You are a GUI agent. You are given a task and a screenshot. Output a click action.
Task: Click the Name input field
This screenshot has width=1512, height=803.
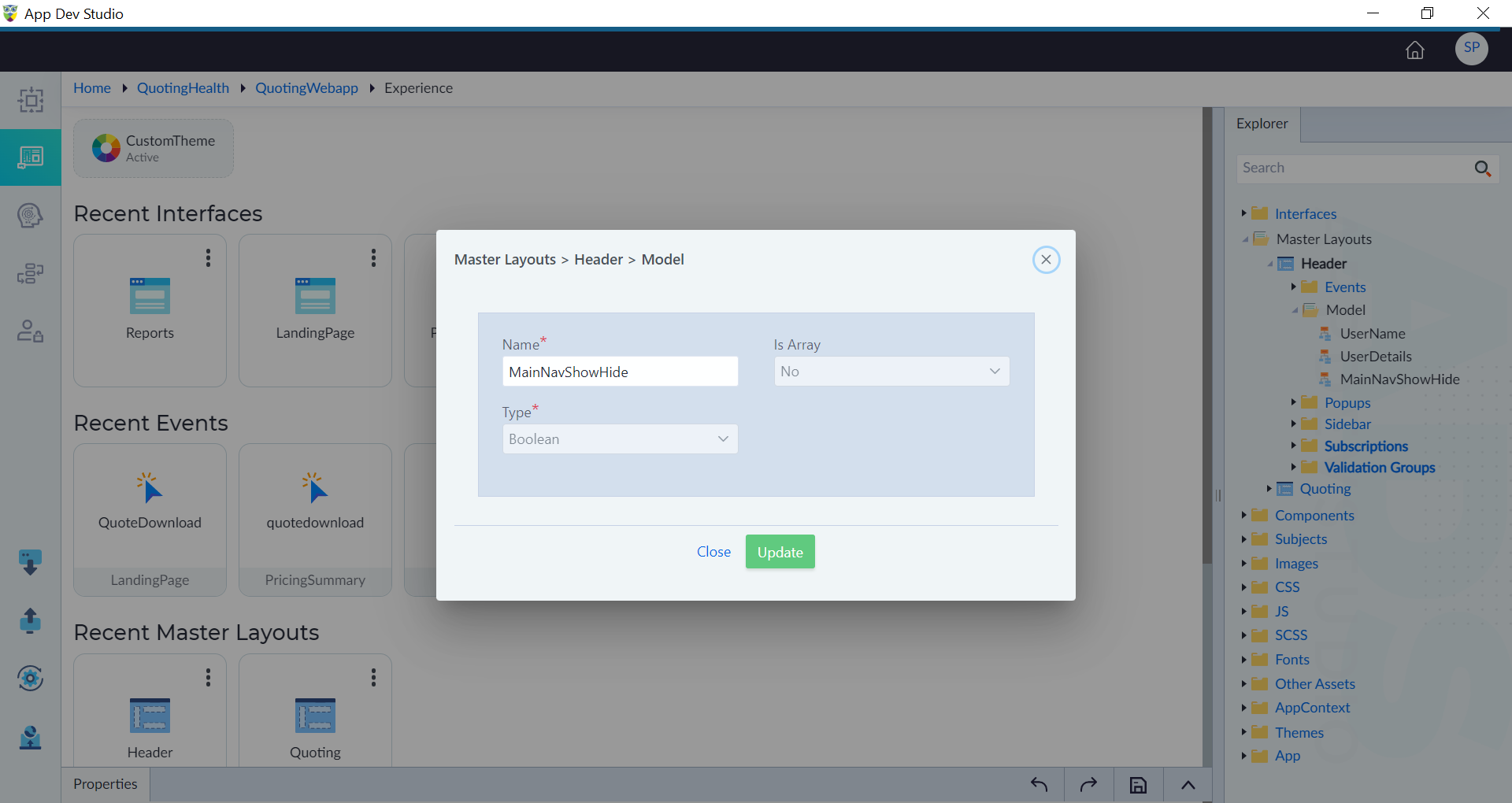click(x=620, y=372)
